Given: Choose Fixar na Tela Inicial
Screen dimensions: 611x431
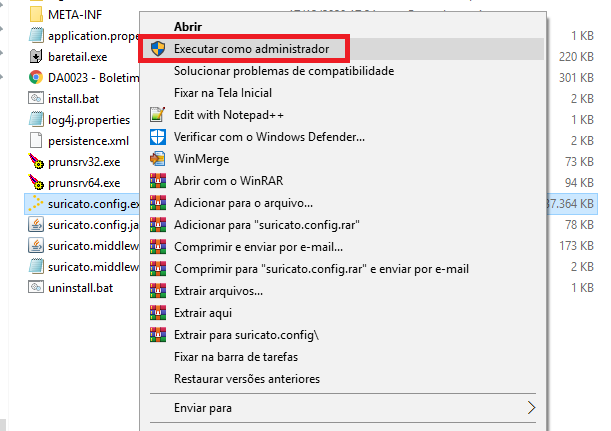Looking at the screenshot, I should (224, 93).
